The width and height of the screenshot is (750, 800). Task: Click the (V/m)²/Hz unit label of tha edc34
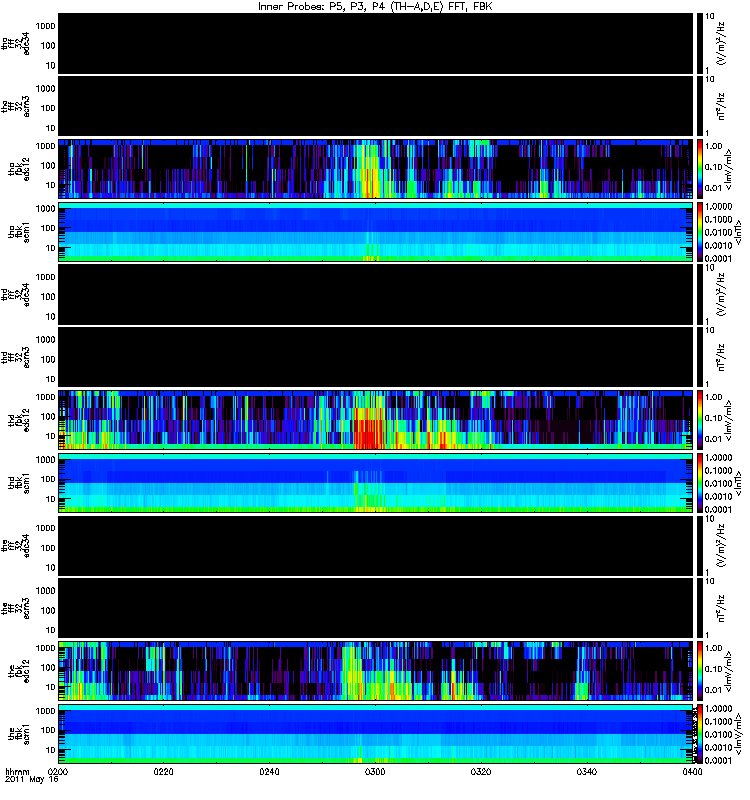(721, 43)
